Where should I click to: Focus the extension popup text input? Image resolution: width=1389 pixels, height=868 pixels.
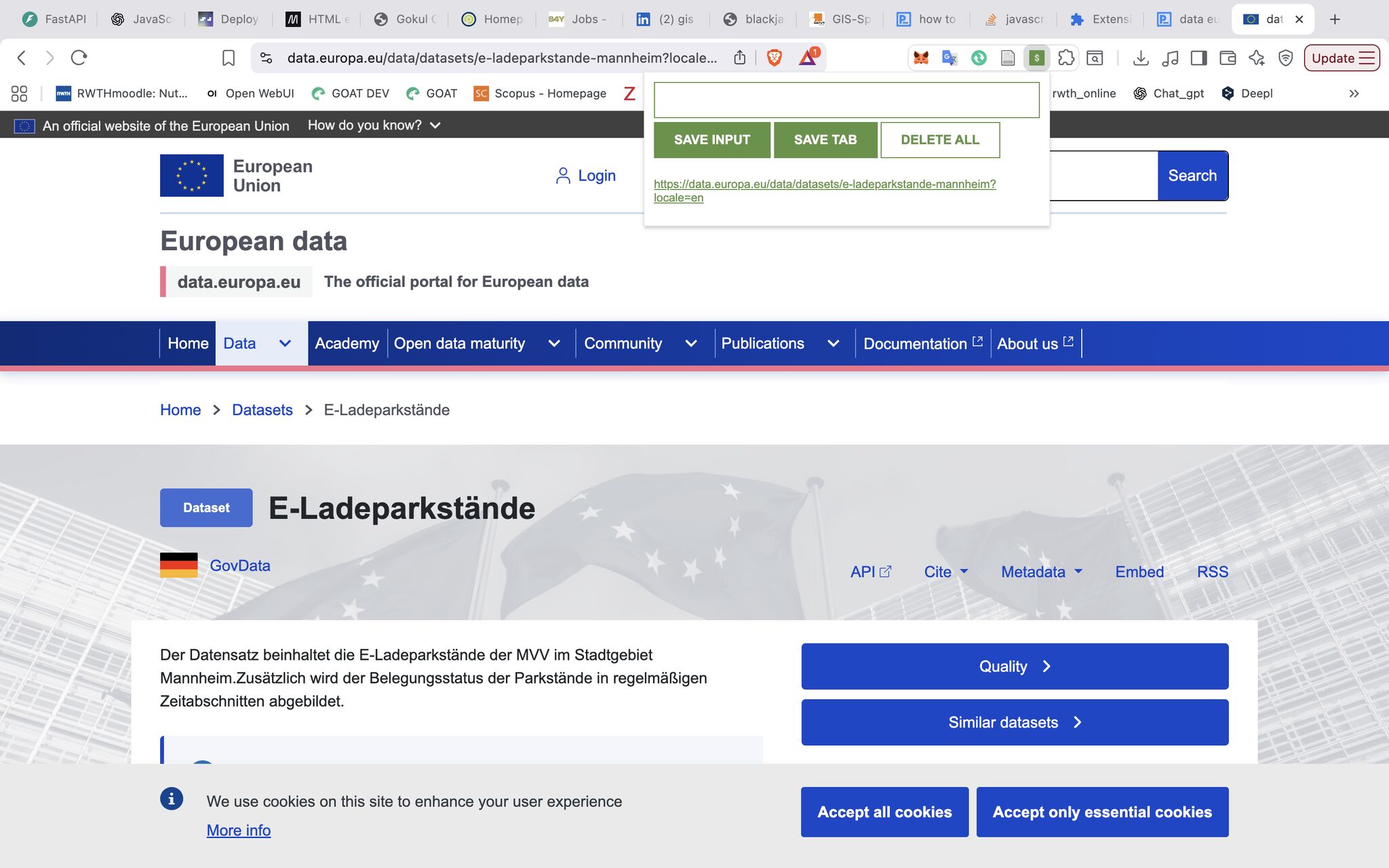click(x=846, y=100)
